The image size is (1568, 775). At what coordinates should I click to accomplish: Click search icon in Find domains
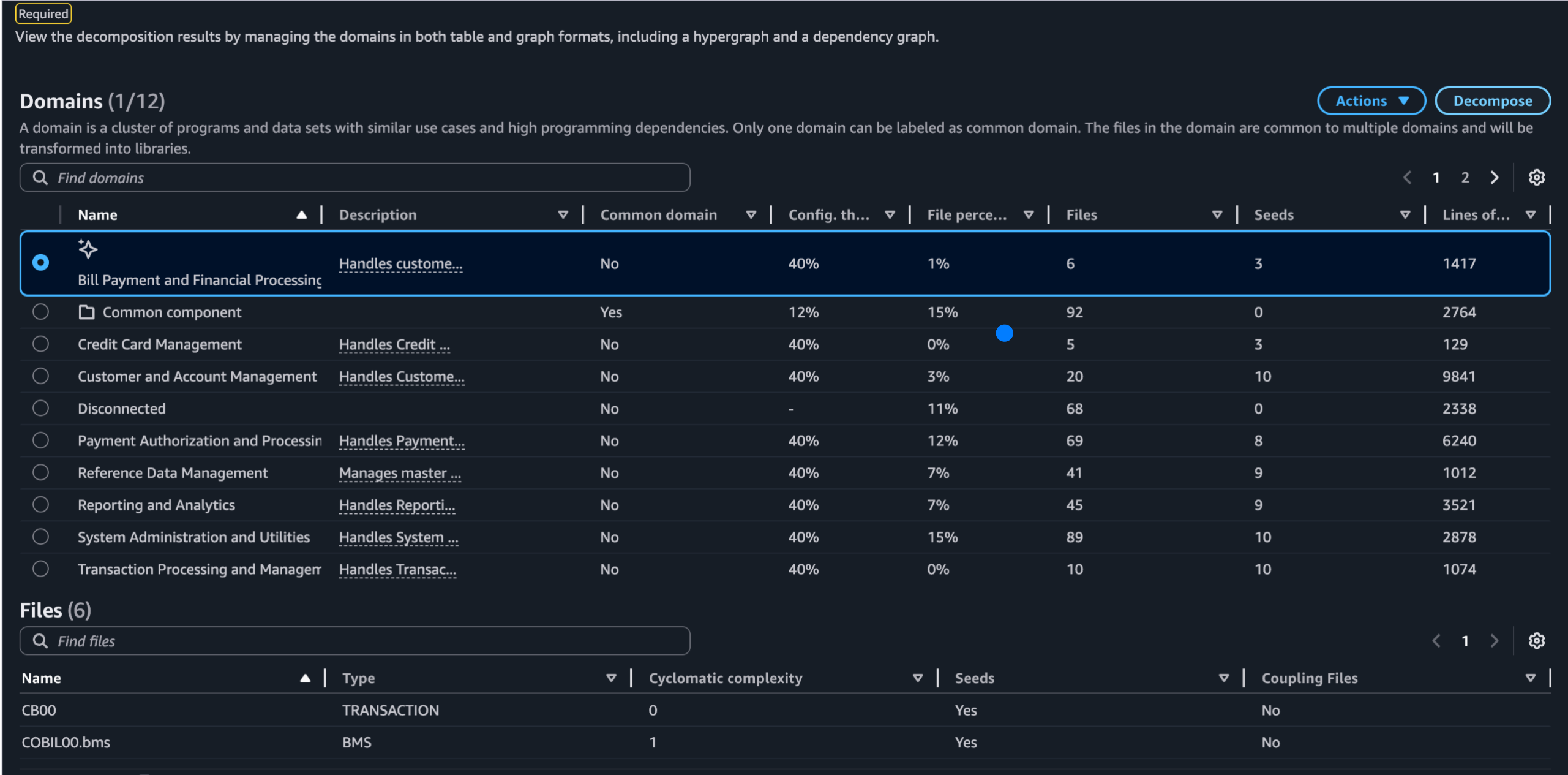pos(40,178)
